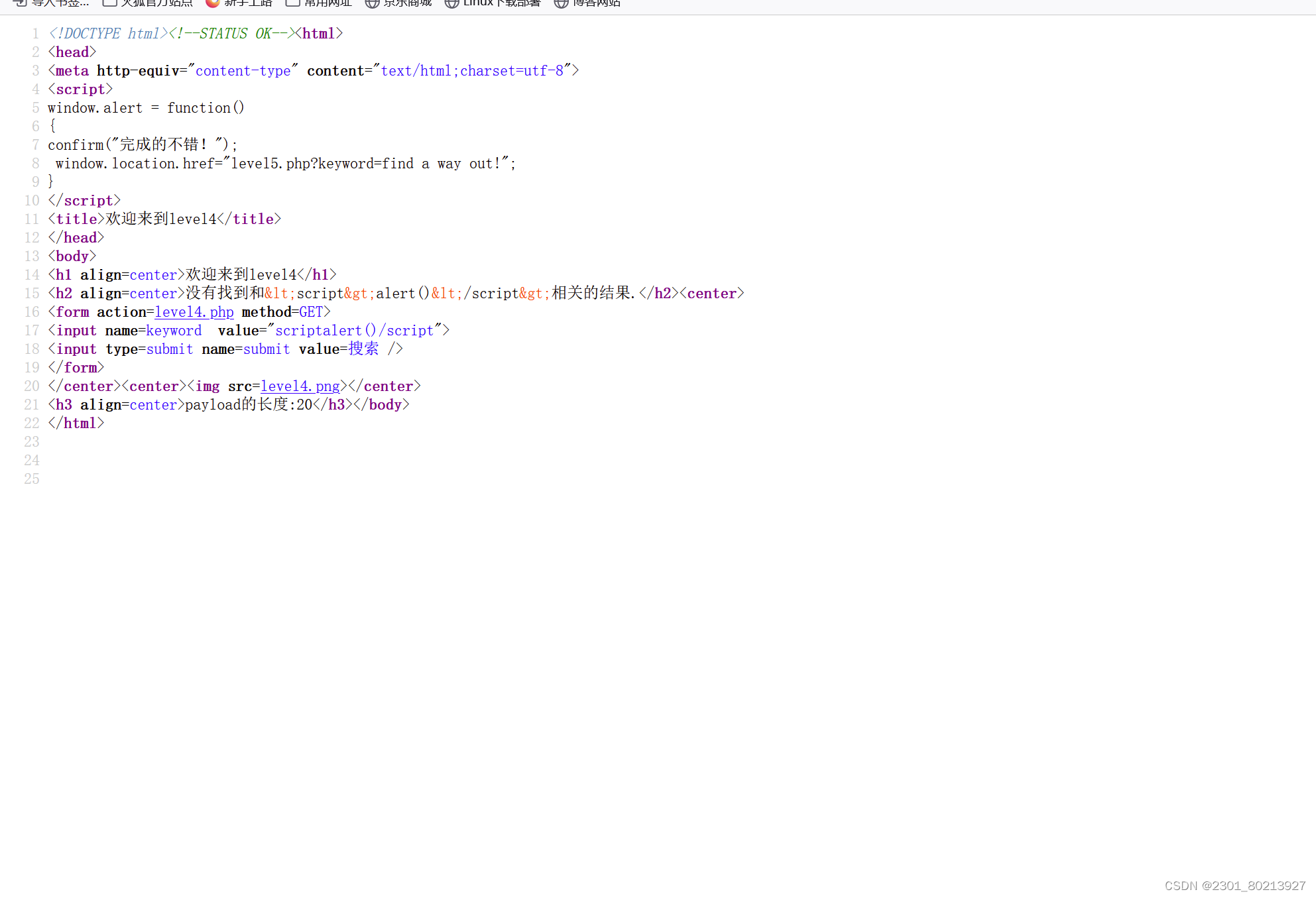
Task: Click the title 欢迎来到level4 line
Action: pyautogui.click(x=164, y=219)
